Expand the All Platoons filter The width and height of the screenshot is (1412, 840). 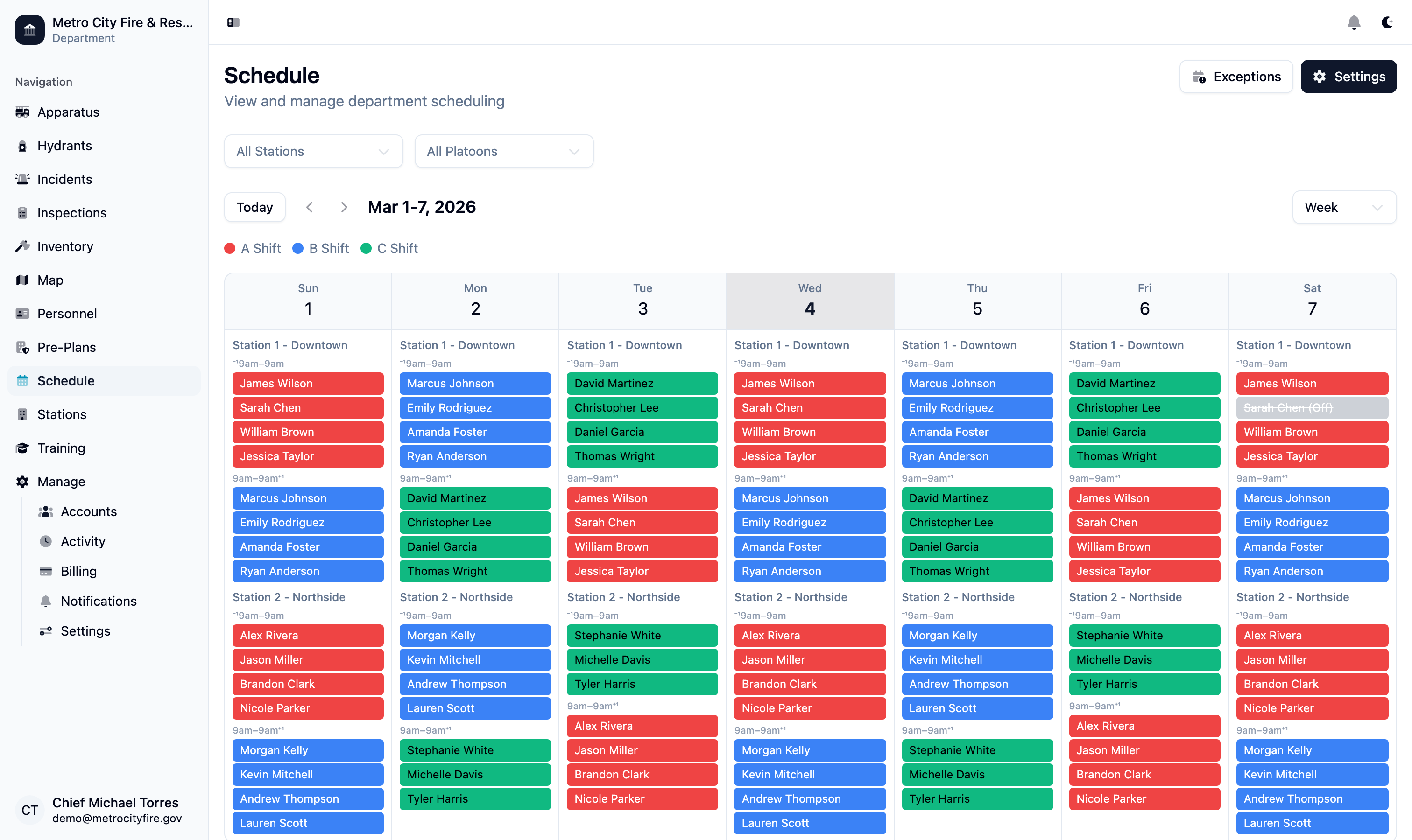pos(503,151)
